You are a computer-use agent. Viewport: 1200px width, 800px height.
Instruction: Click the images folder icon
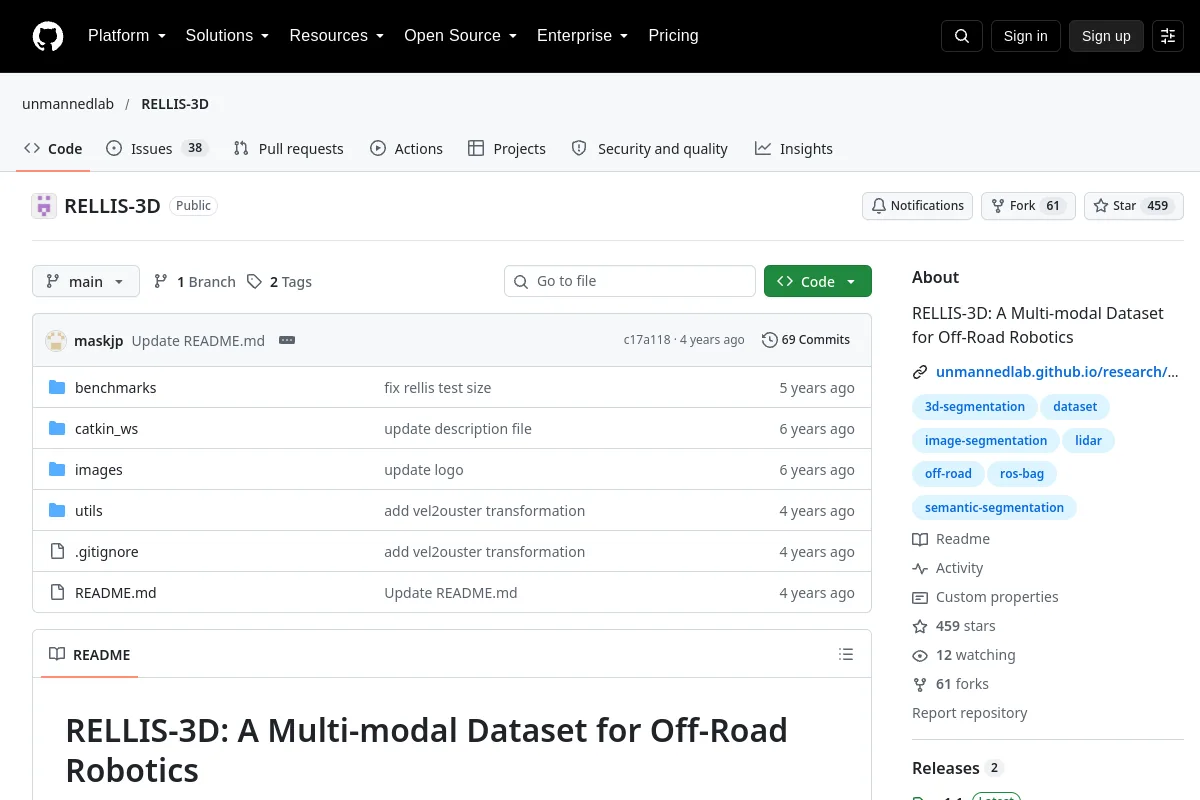pos(57,470)
